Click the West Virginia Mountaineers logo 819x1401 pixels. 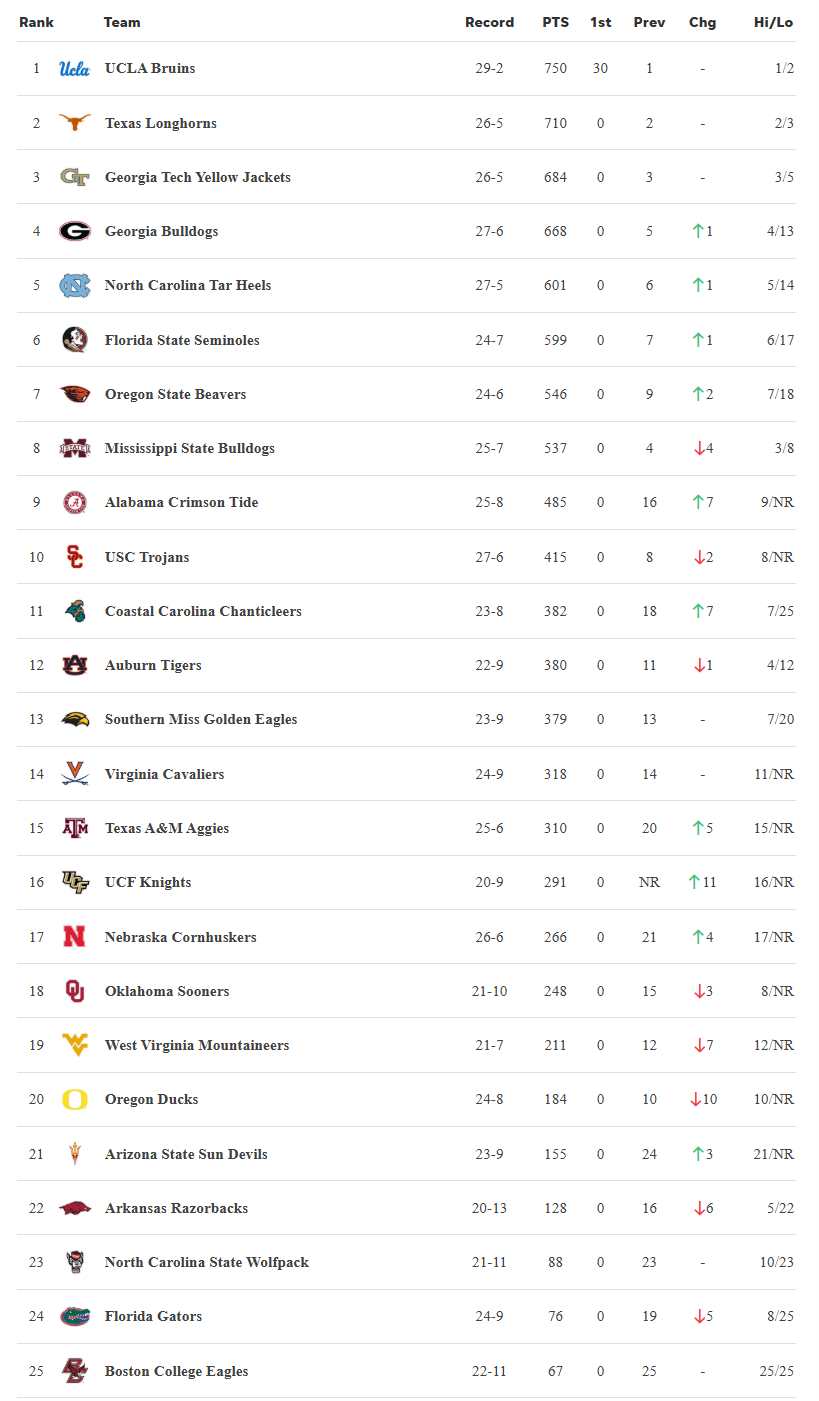point(74,1045)
